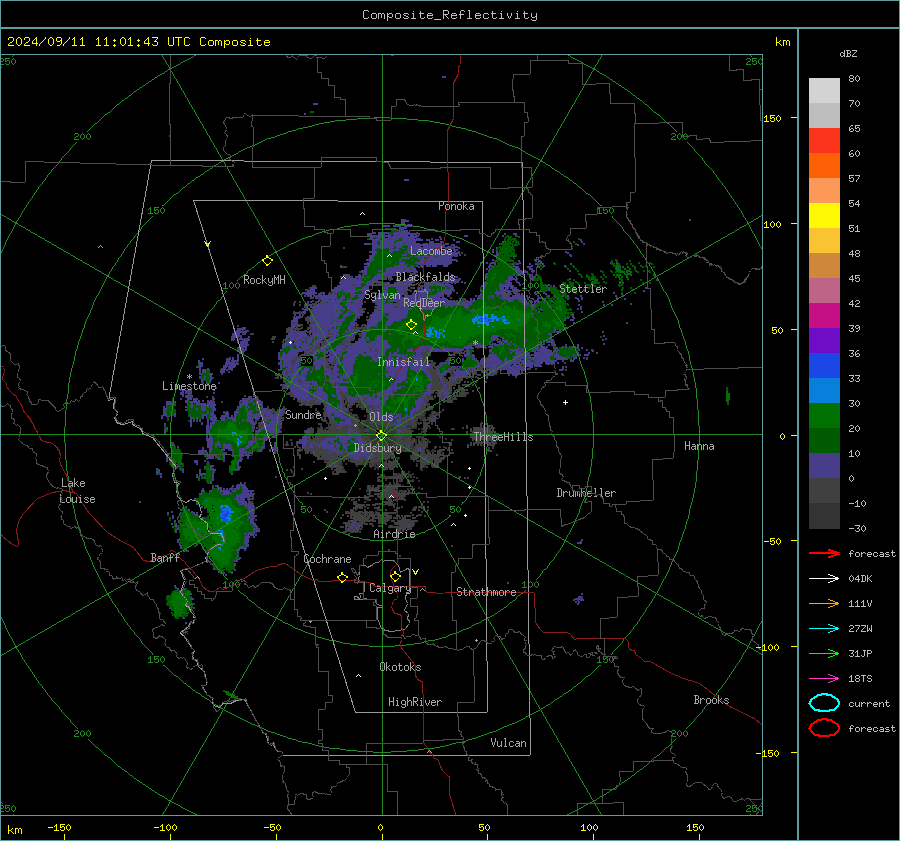Click the magenta 18TS arrow icon
900x841 pixels.
[x=824, y=678]
